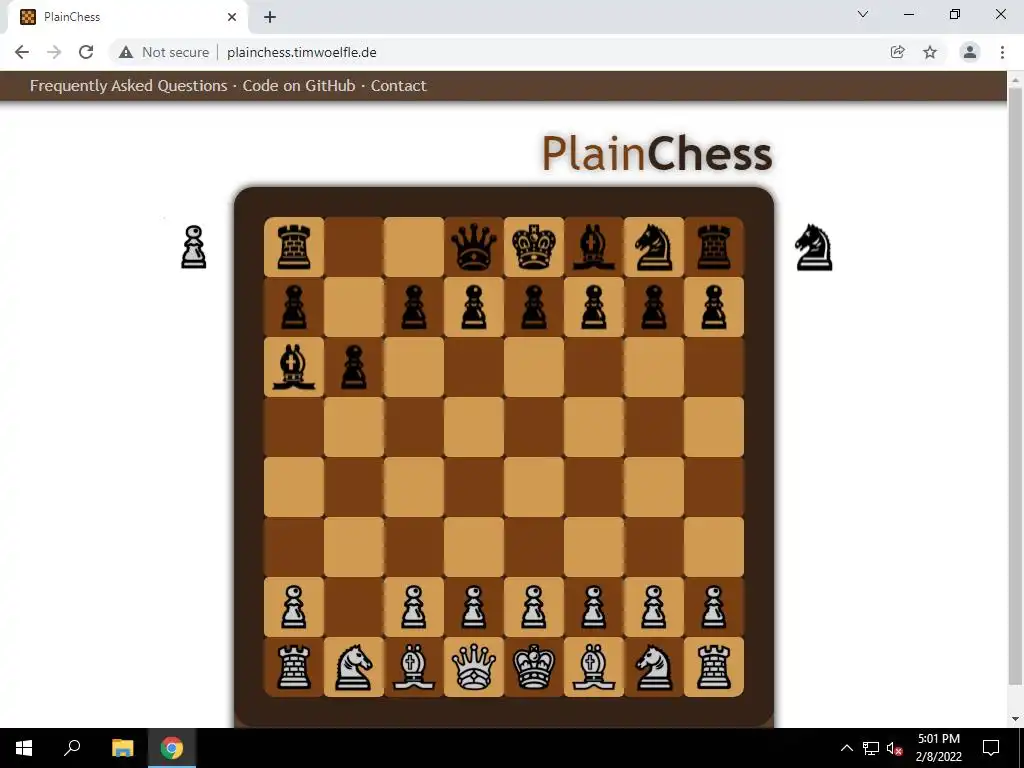The width and height of the screenshot is (1024, 768).
Task: Select the black pawn on b6
Action: click(354, 367)
